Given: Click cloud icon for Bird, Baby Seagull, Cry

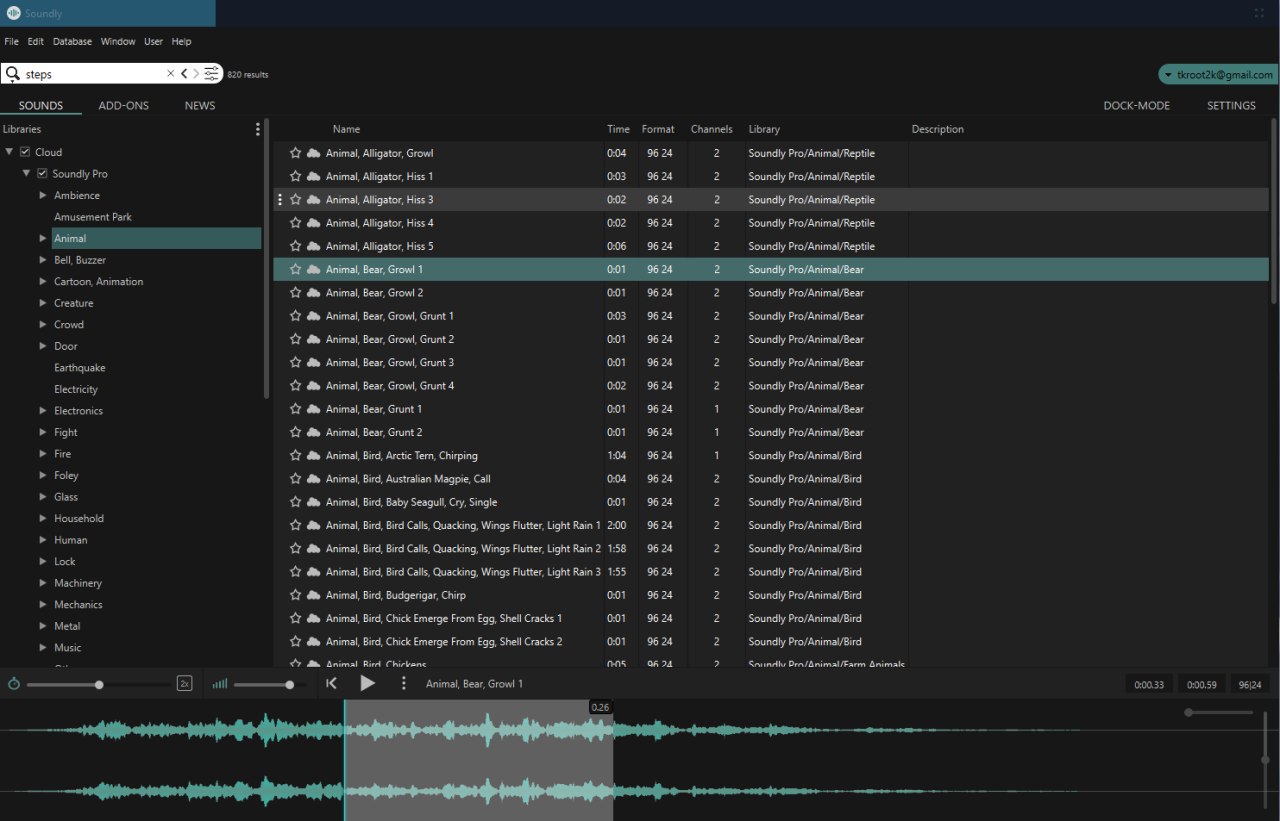Looking at the screenshot, I should pyautogui.click(x=313, y=502).
